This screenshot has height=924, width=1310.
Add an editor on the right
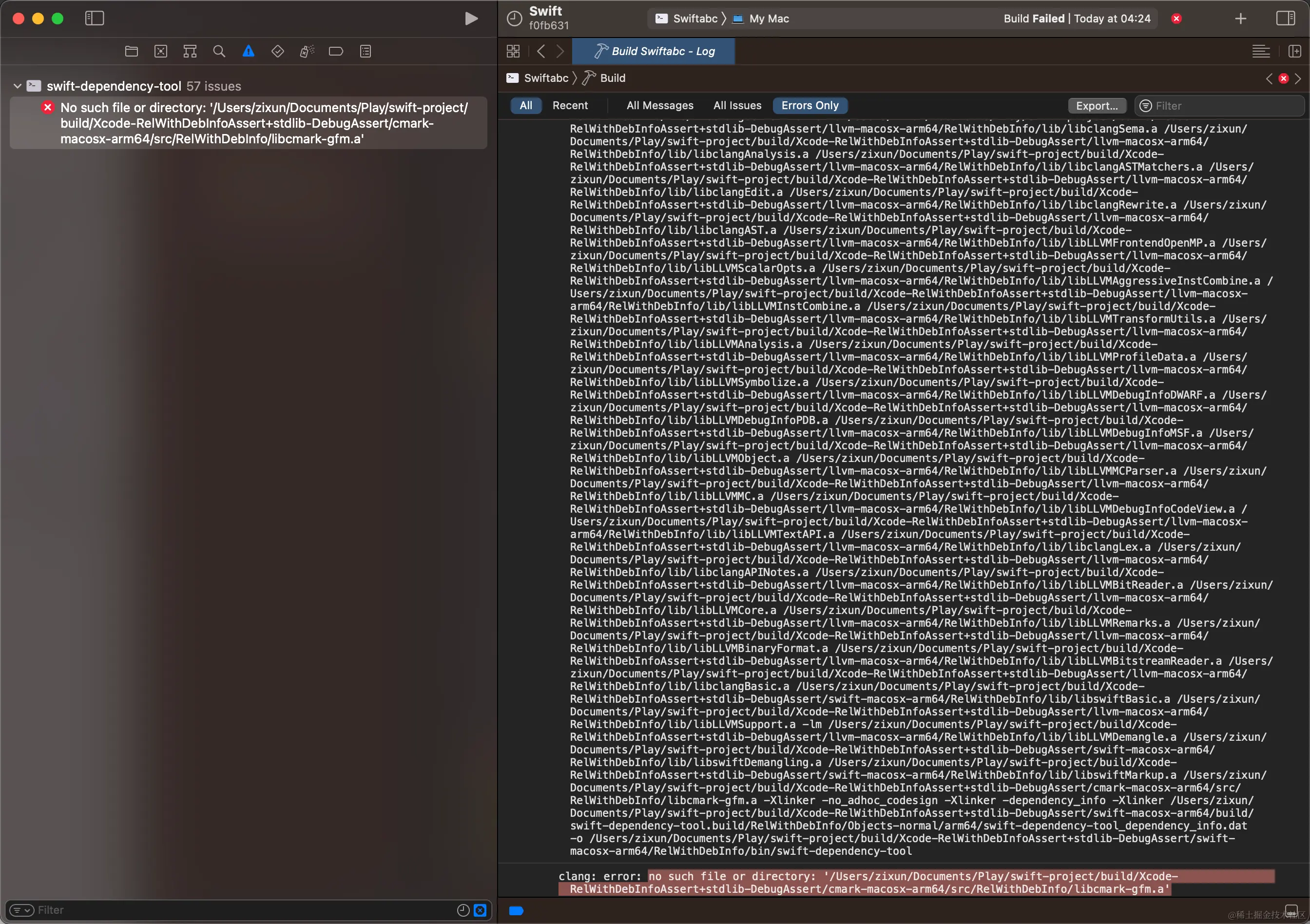click(x=1294, y=51)
